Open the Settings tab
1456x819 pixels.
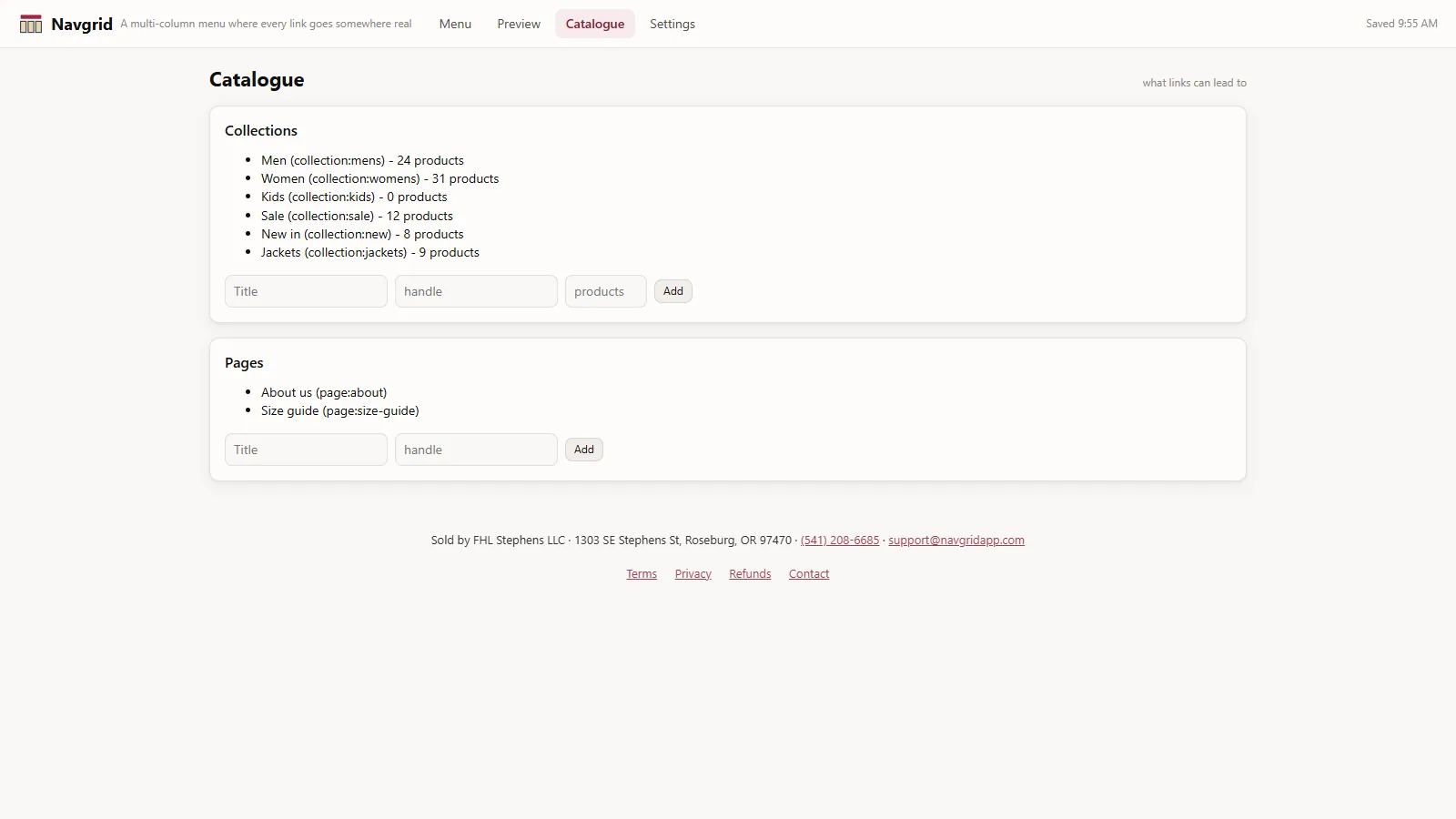(672, 24)
